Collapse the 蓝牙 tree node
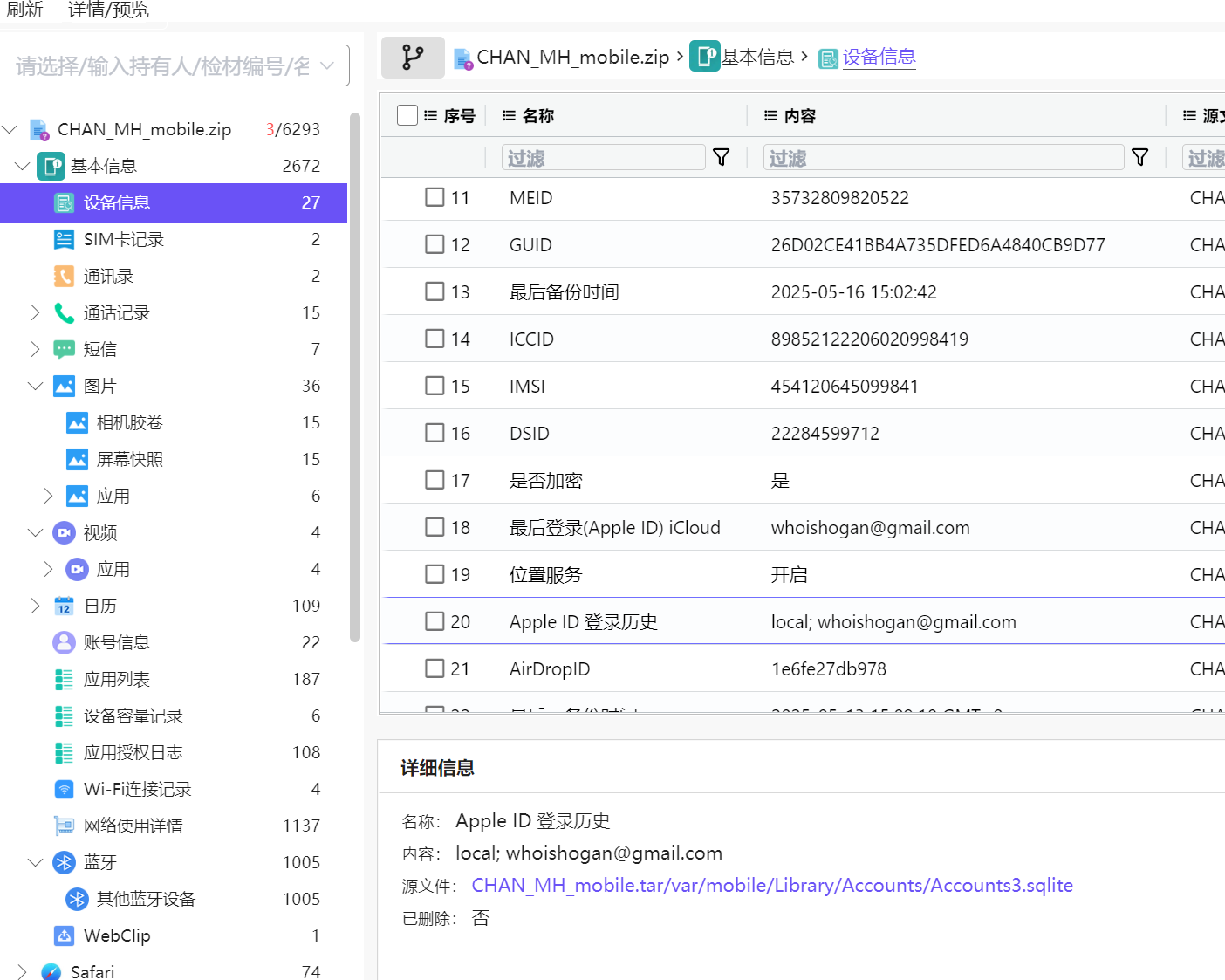Screen dimensions: 1225x980 tap(35, 862)
